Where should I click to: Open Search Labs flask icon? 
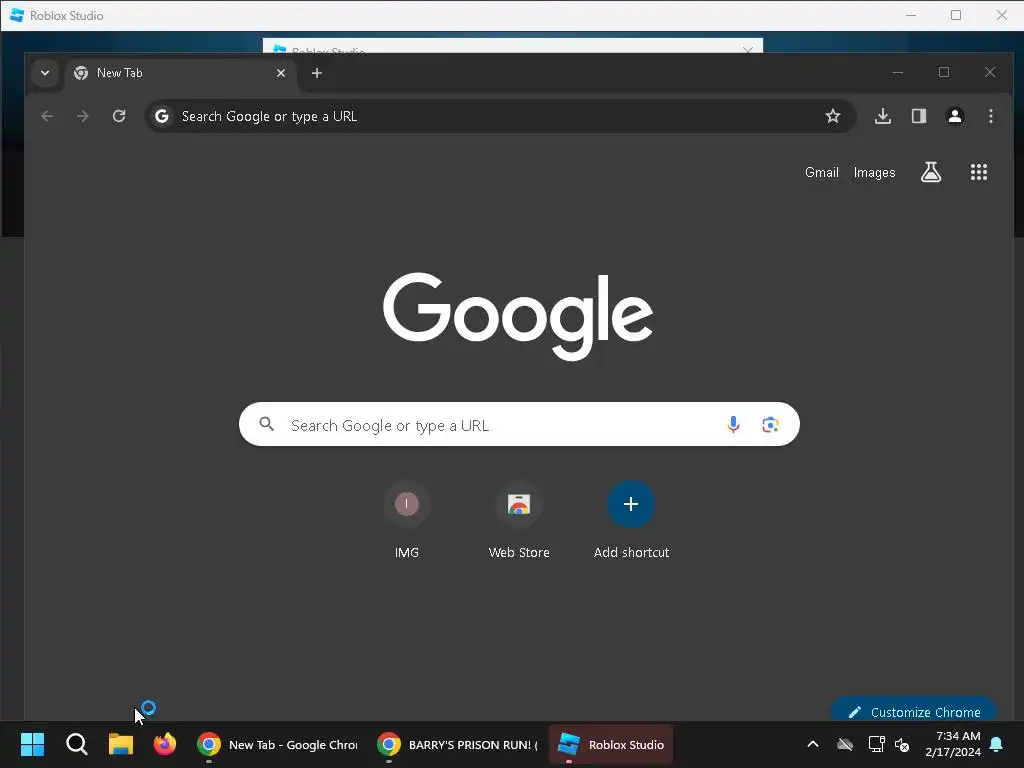tap(931, 172)
